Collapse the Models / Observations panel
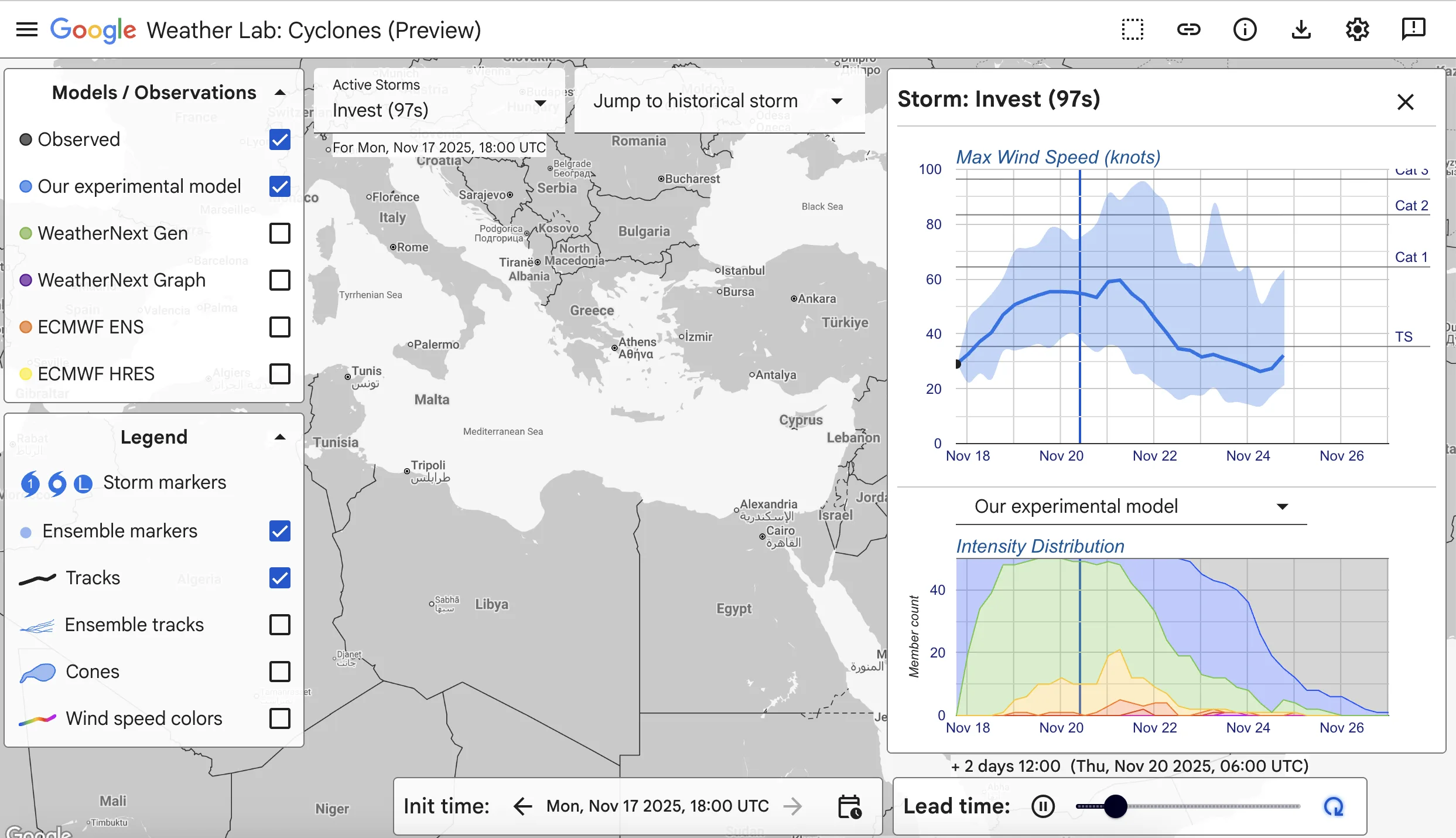Screen dimensions: 1456x838 pyautogui.click(x=280, y=92)
